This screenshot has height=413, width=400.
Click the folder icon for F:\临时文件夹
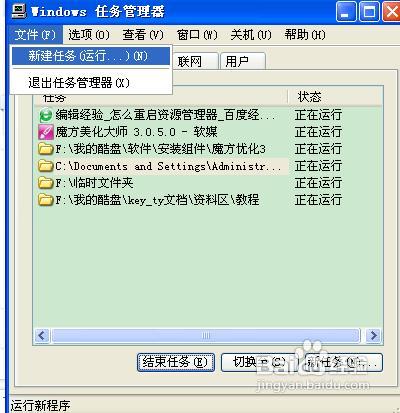46,183
